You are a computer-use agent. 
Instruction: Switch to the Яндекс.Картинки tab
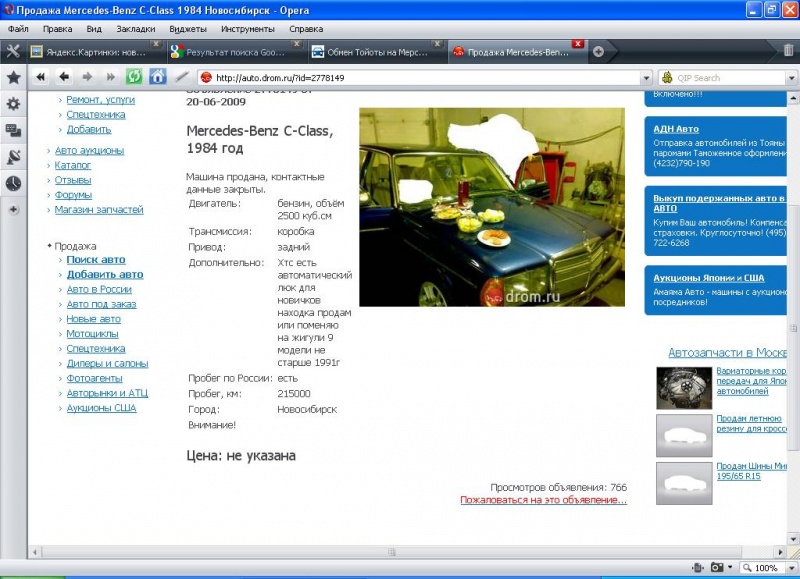[x=95, y=51]
